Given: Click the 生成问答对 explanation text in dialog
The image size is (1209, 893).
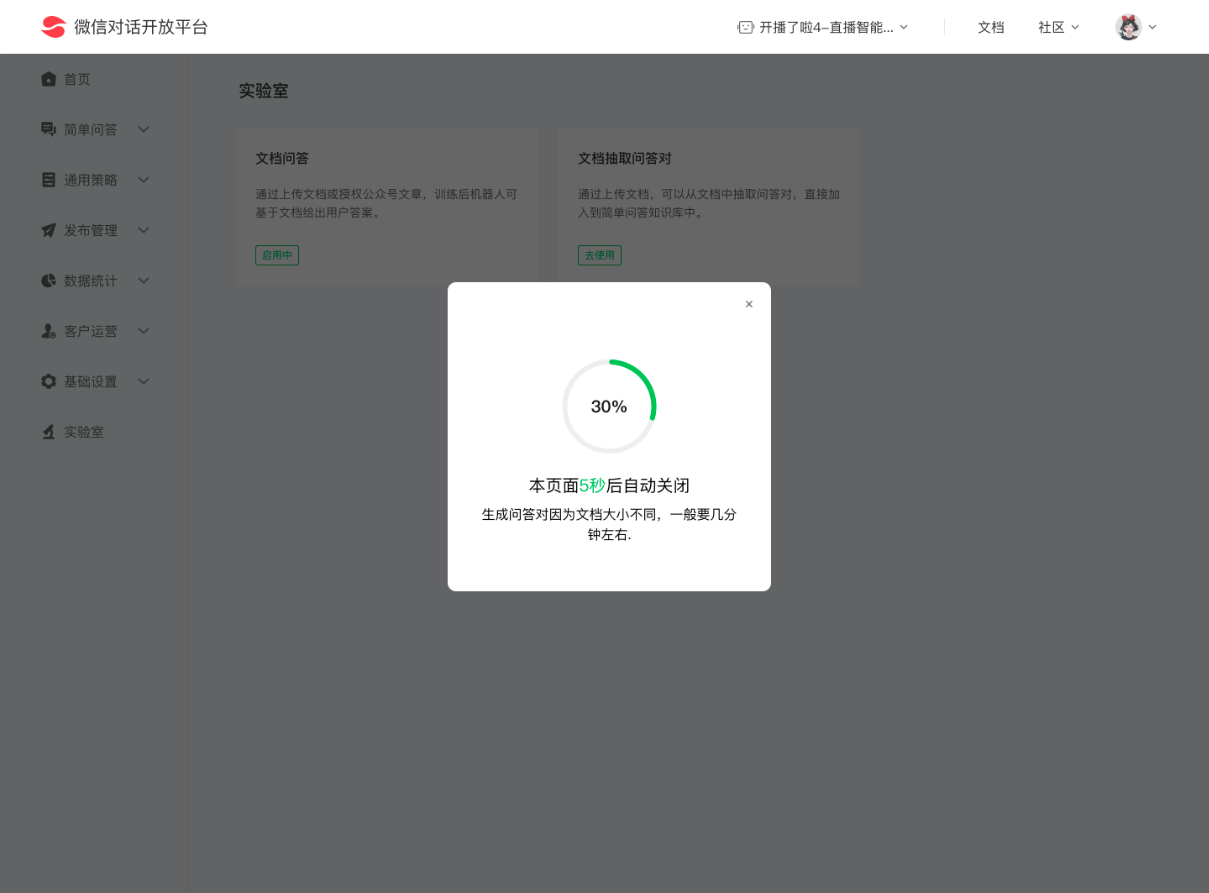Looking at the screenshot, I should click(609, 524).
